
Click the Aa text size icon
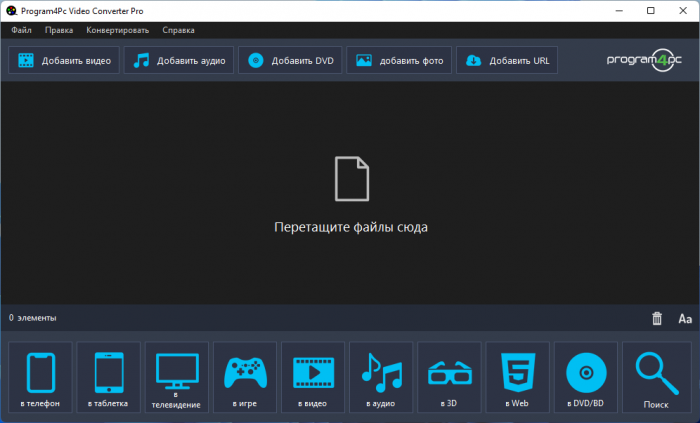tap(685, 319)
